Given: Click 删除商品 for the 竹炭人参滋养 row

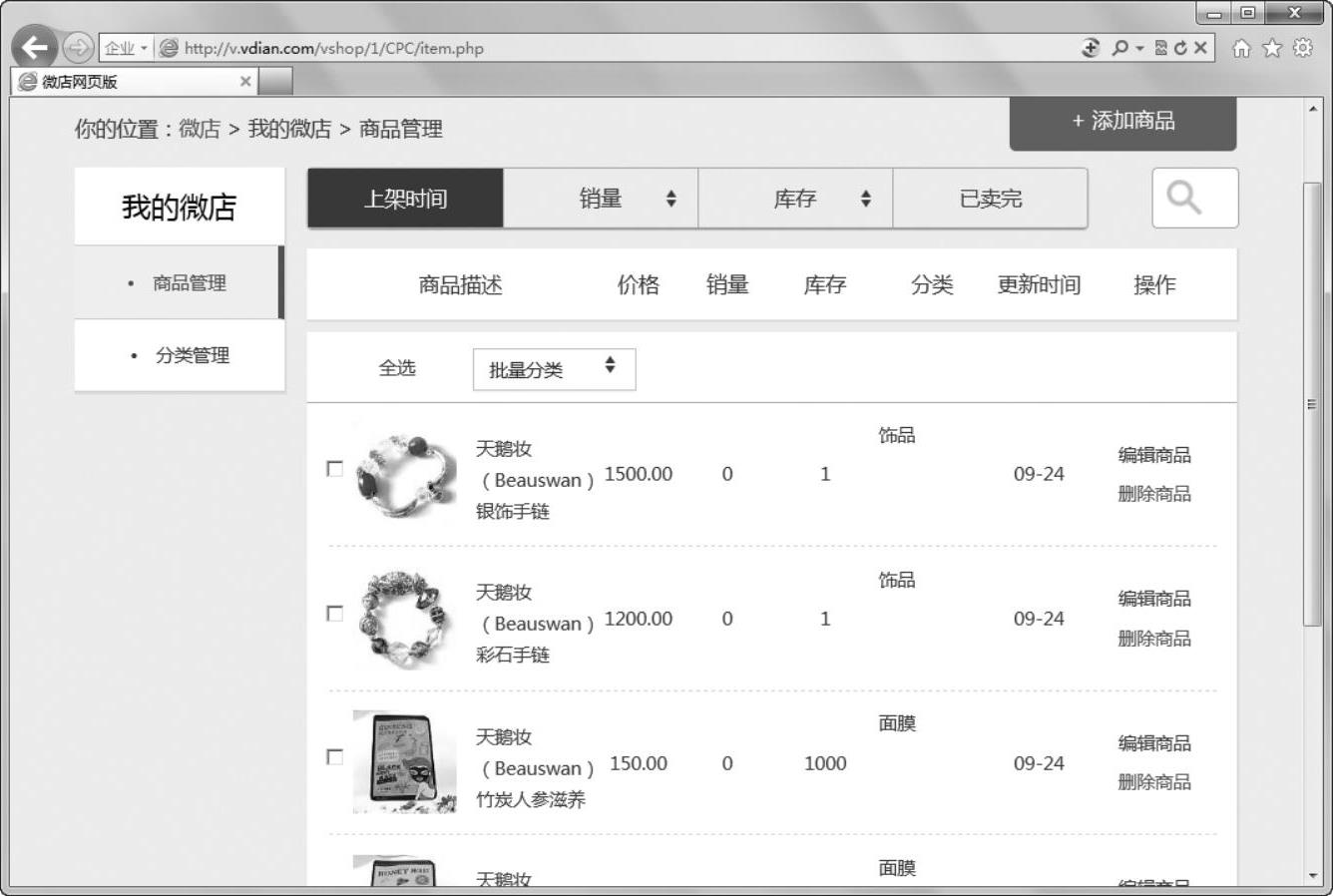Looking at the screenshot, I should (1154, 782).
